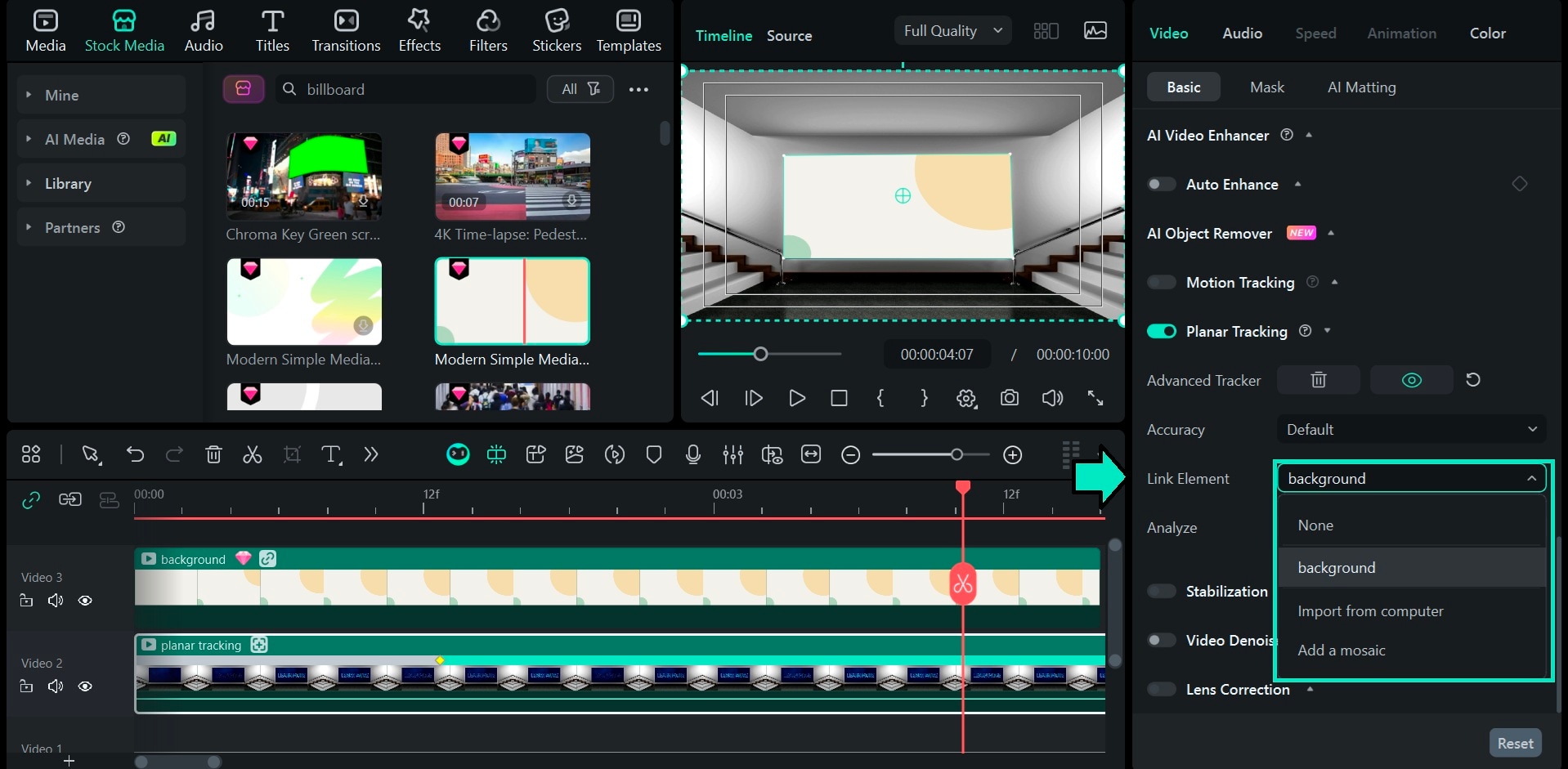This screenshot has height=769, width=1568.
Task: Select the 4K Time-lapse Pedestrian thumbnail
Action: 513,177
